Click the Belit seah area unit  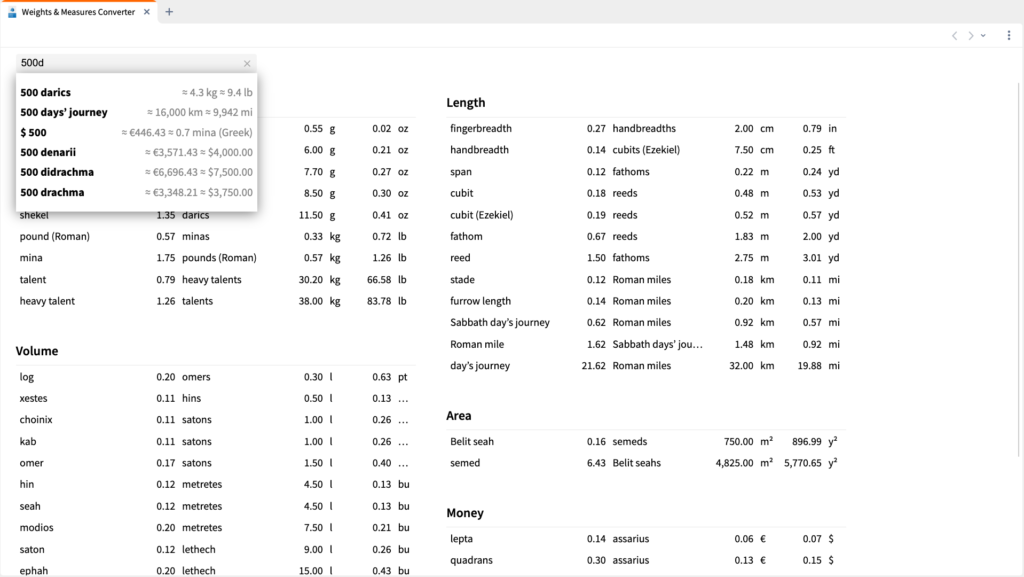point(472,442)
